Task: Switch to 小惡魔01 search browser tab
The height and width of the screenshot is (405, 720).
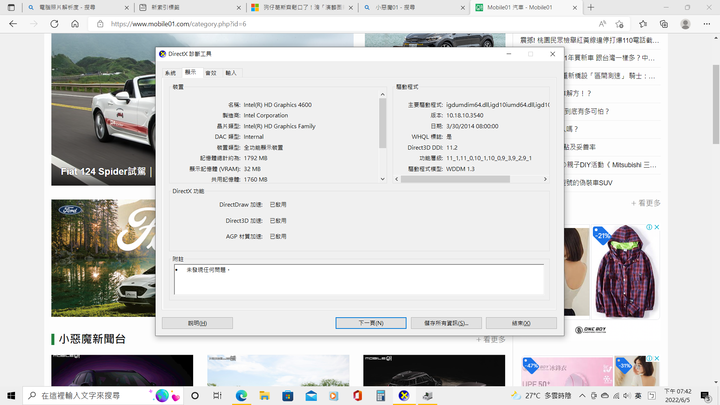Action: coord(413,7)
